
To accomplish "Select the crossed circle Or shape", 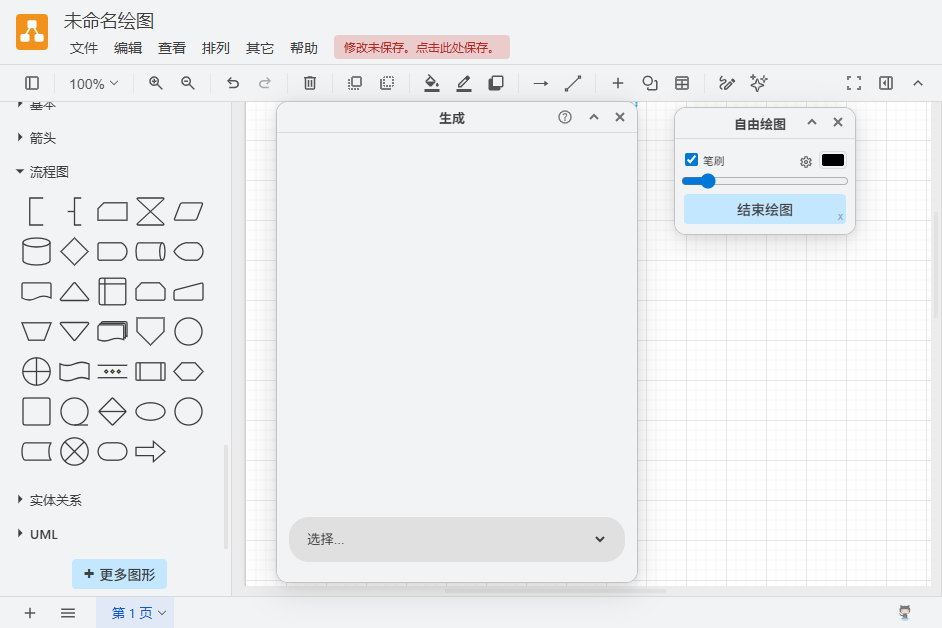I will coord(36,371).
